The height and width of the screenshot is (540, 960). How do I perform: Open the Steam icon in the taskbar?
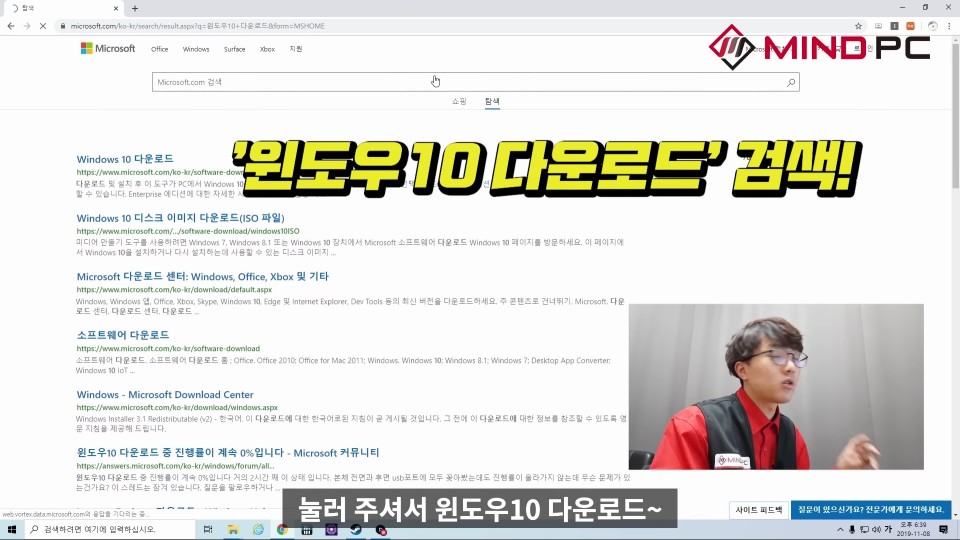pyautogui.click(x=356, y=529)
